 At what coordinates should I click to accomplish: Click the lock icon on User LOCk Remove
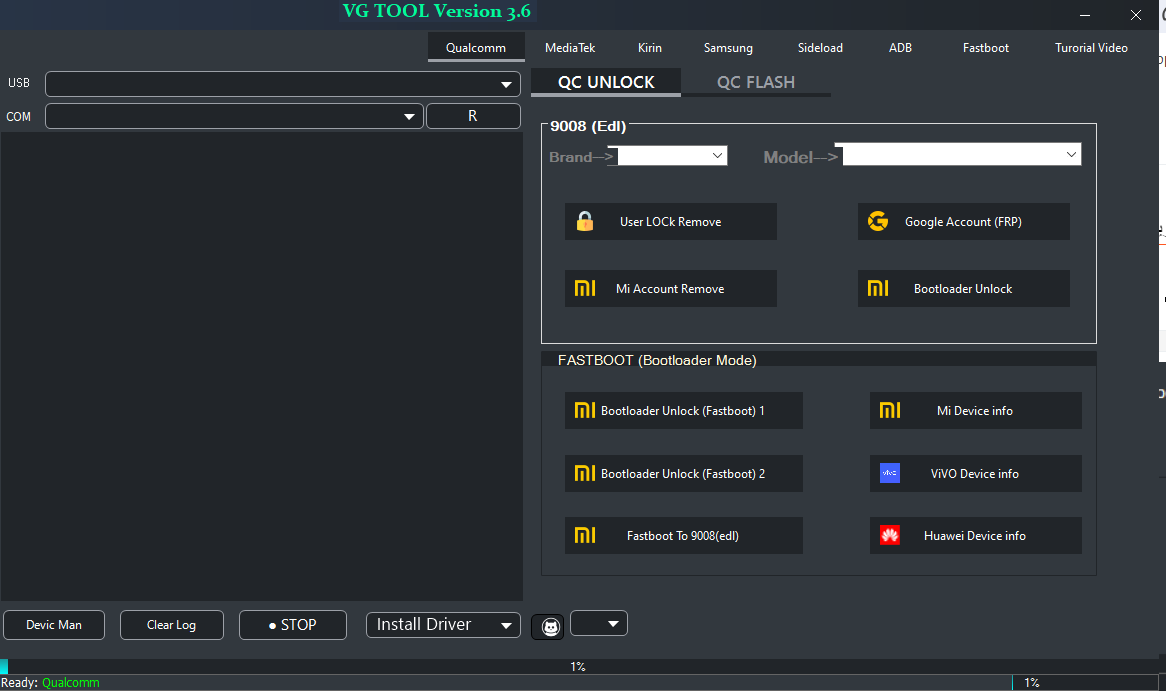pyautogui.click(x=584, y=222)
